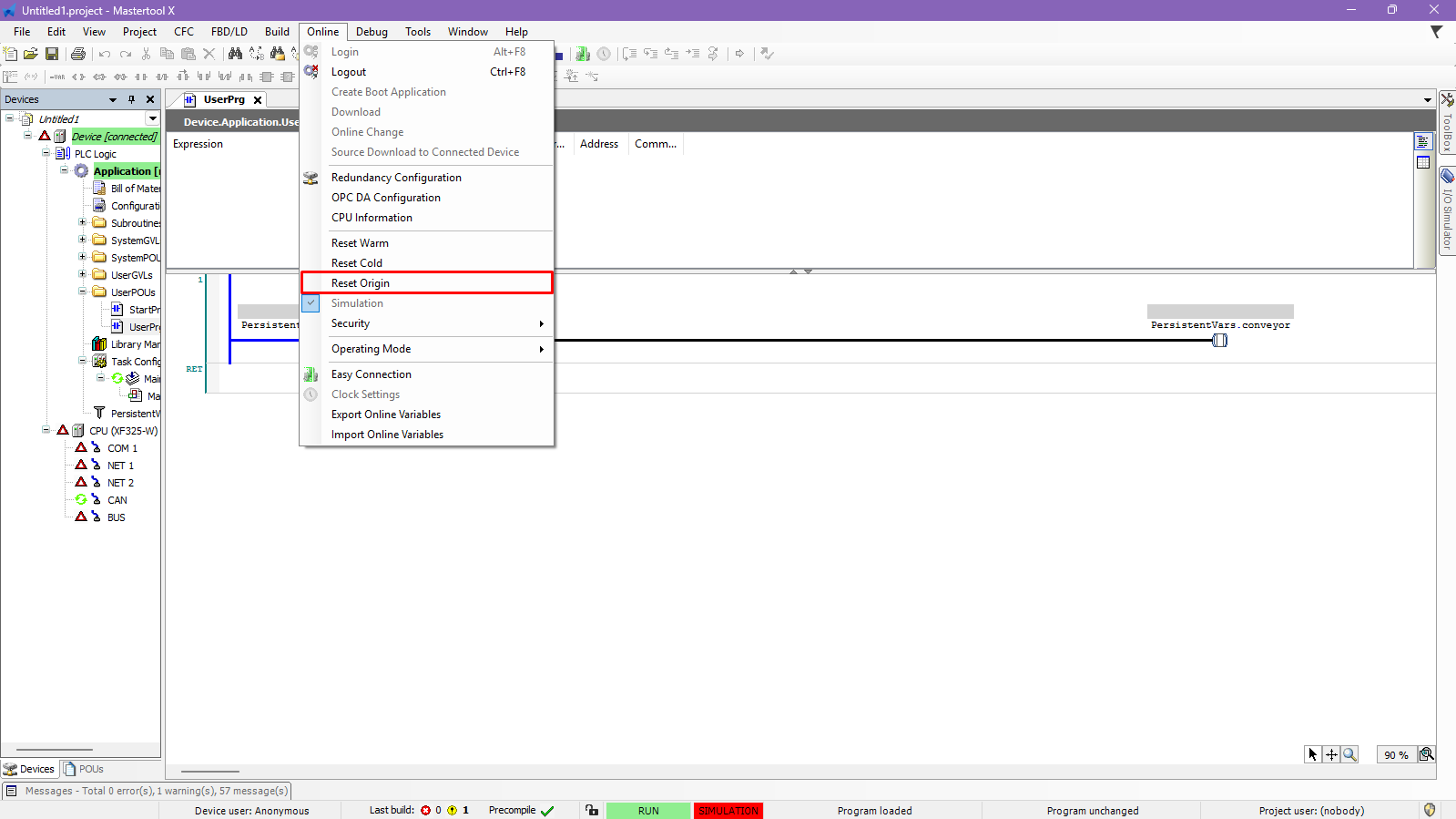Viewport: 1456px width, 819px height.
Task: Open the Debug menu in menu bar
Action: (372, 32)
